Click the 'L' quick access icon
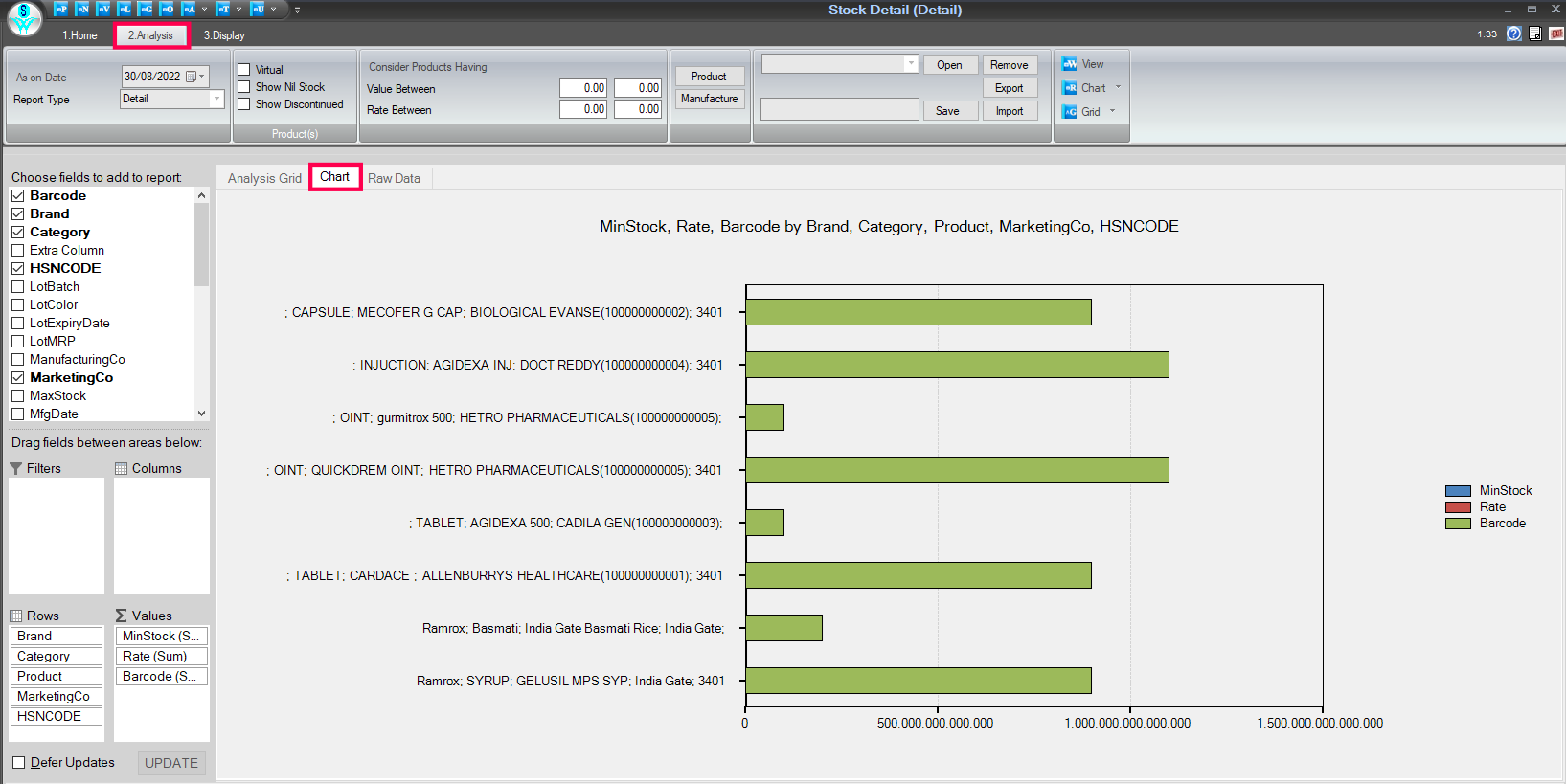Image resolution: width=1566 pixels, height=784 pixels. pos(125,9)
